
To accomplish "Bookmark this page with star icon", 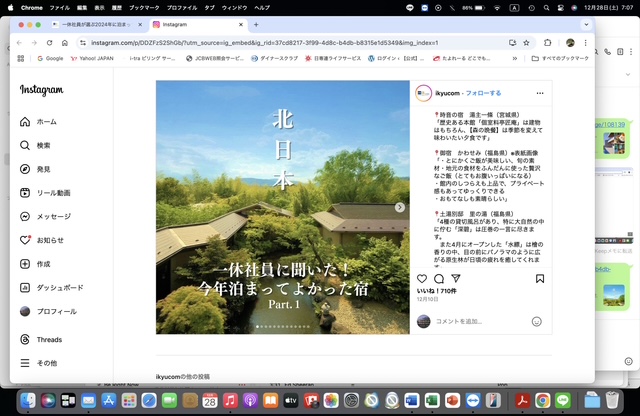I will tap(527, 42).
